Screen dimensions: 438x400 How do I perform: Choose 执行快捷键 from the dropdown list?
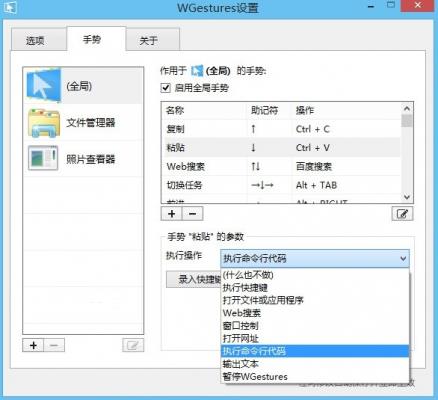coord(315,288)
